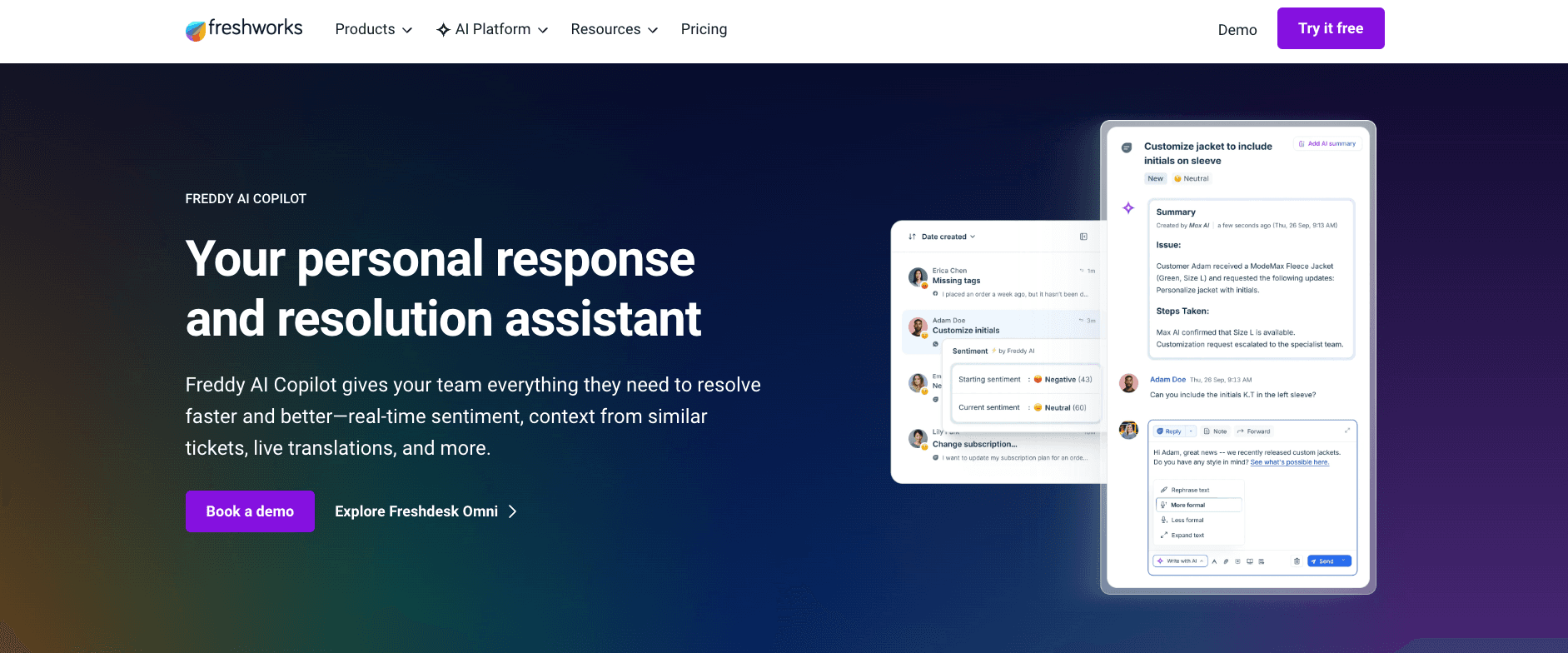Click the AI Platform sparkle icon
Viewport: 1568px width, 653px height.
pyautogui.click(x=443, y=30)
